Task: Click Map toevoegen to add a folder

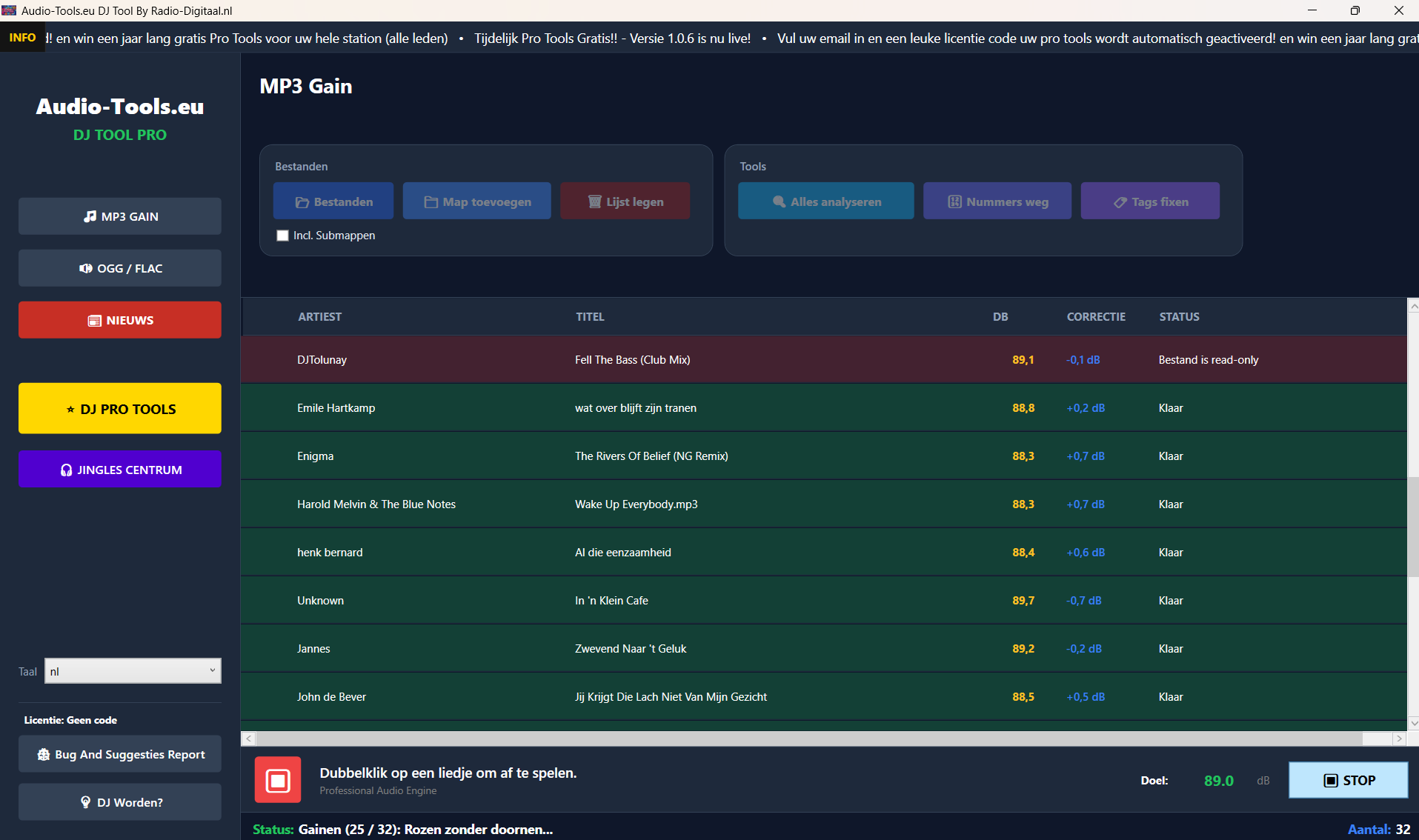Action: [x=477, y=201]
